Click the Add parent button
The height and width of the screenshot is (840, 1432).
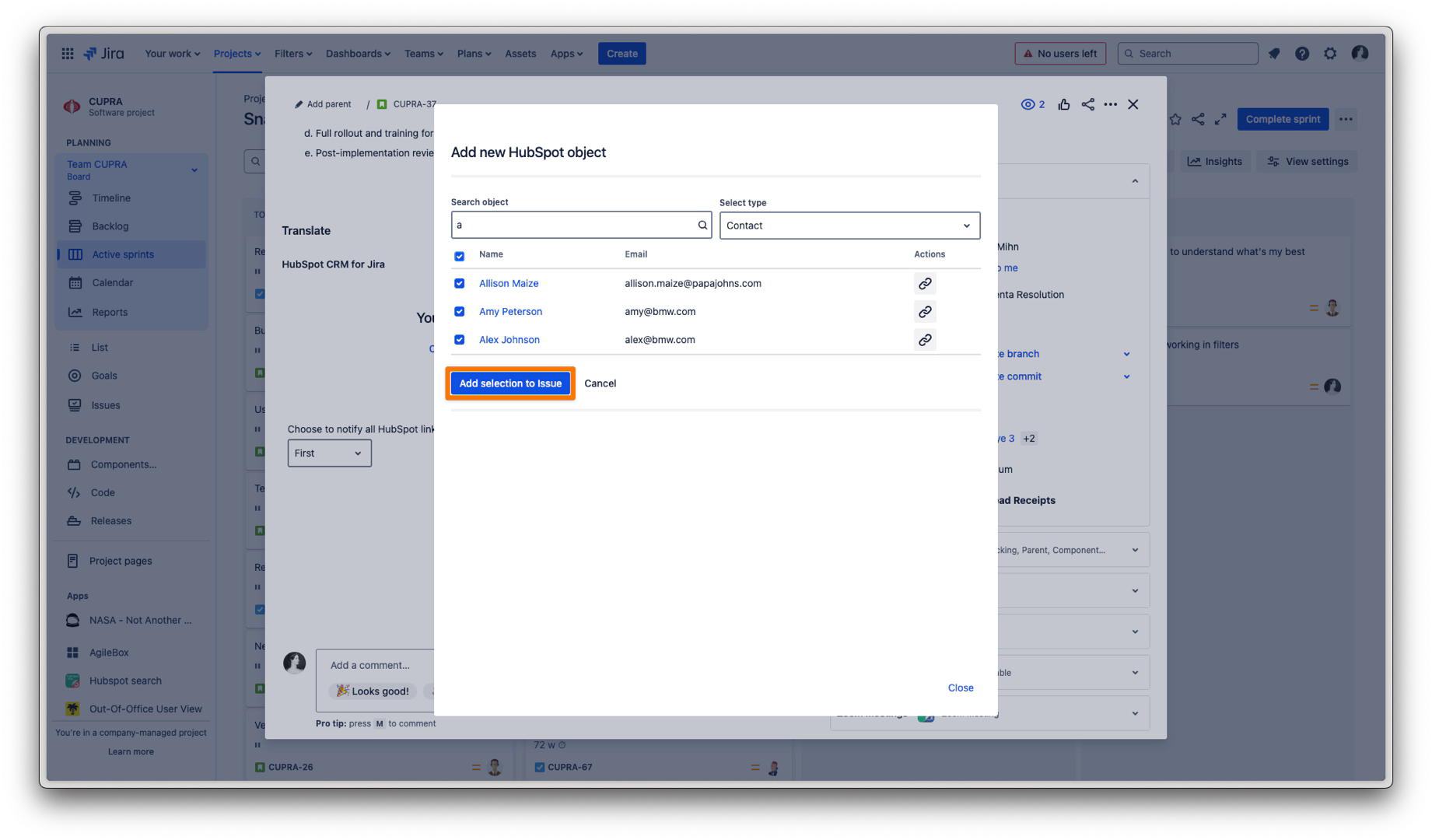click(x=323, y=104)
